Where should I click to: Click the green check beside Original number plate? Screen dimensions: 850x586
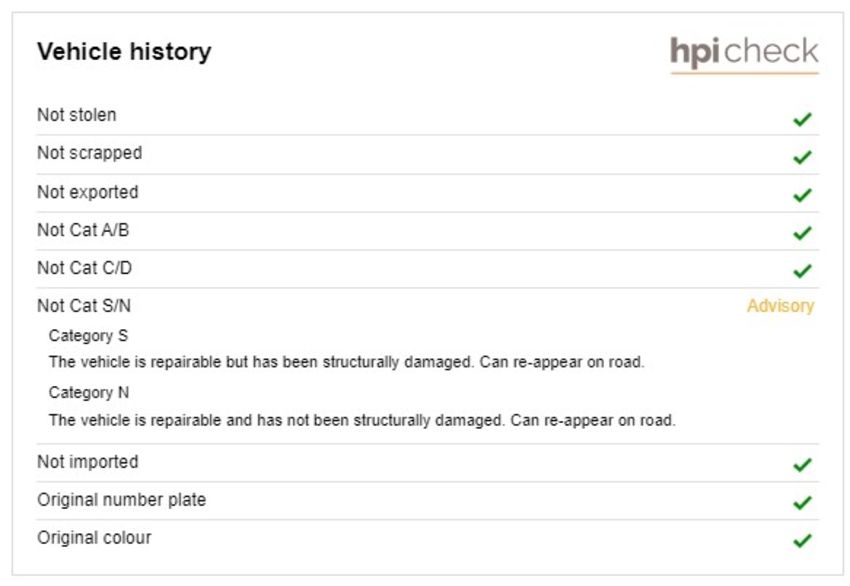802,503
